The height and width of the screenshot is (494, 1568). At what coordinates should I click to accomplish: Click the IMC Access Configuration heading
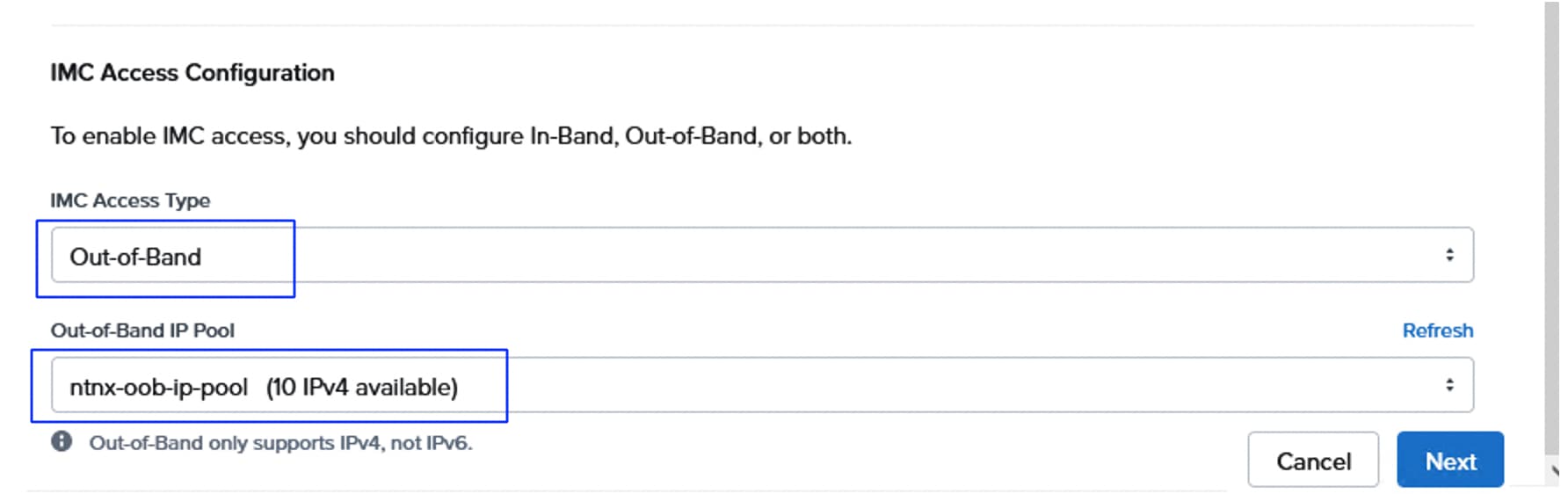click(192, 72)
